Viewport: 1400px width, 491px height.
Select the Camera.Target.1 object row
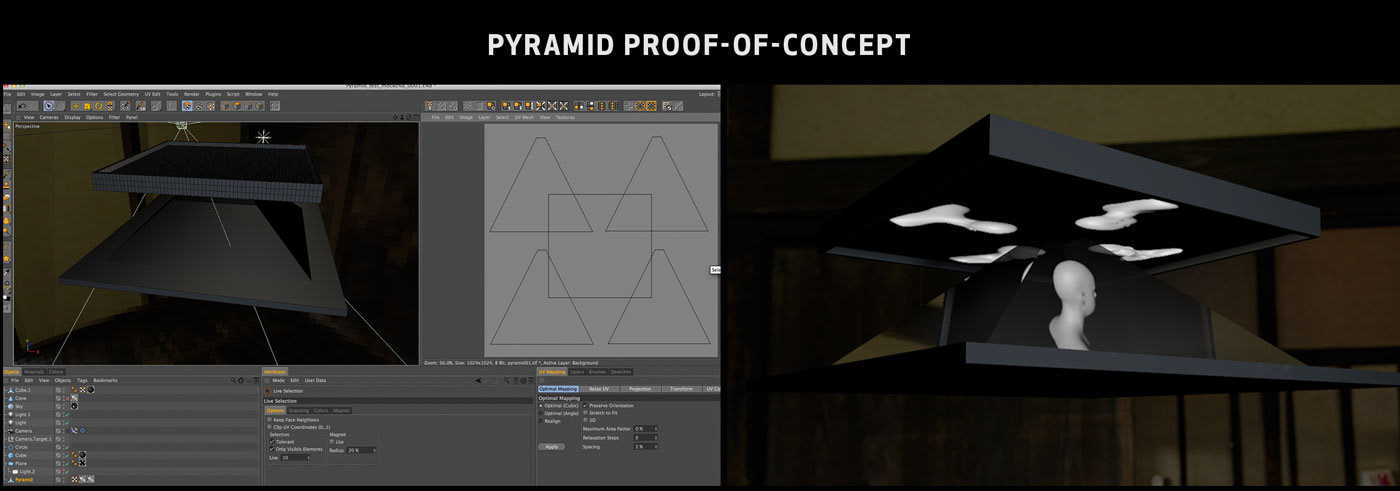[130, 439]
